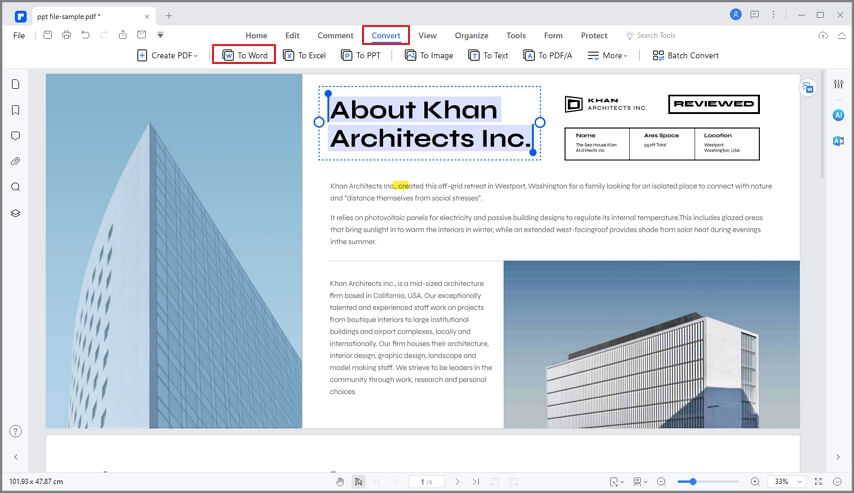This screenshot has height=493, width=854.
Task: Collapse the ribbon with the up arrow
Action: coord(841,35)
